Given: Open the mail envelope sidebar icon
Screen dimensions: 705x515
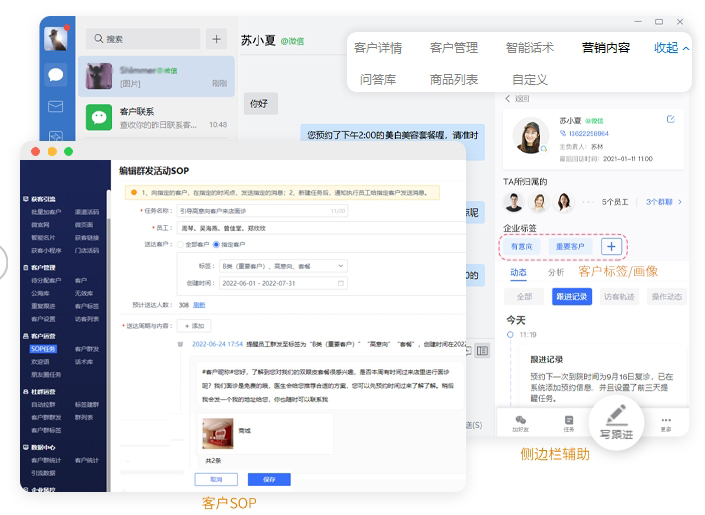Looking at the screenshot, I should (56, 107).
